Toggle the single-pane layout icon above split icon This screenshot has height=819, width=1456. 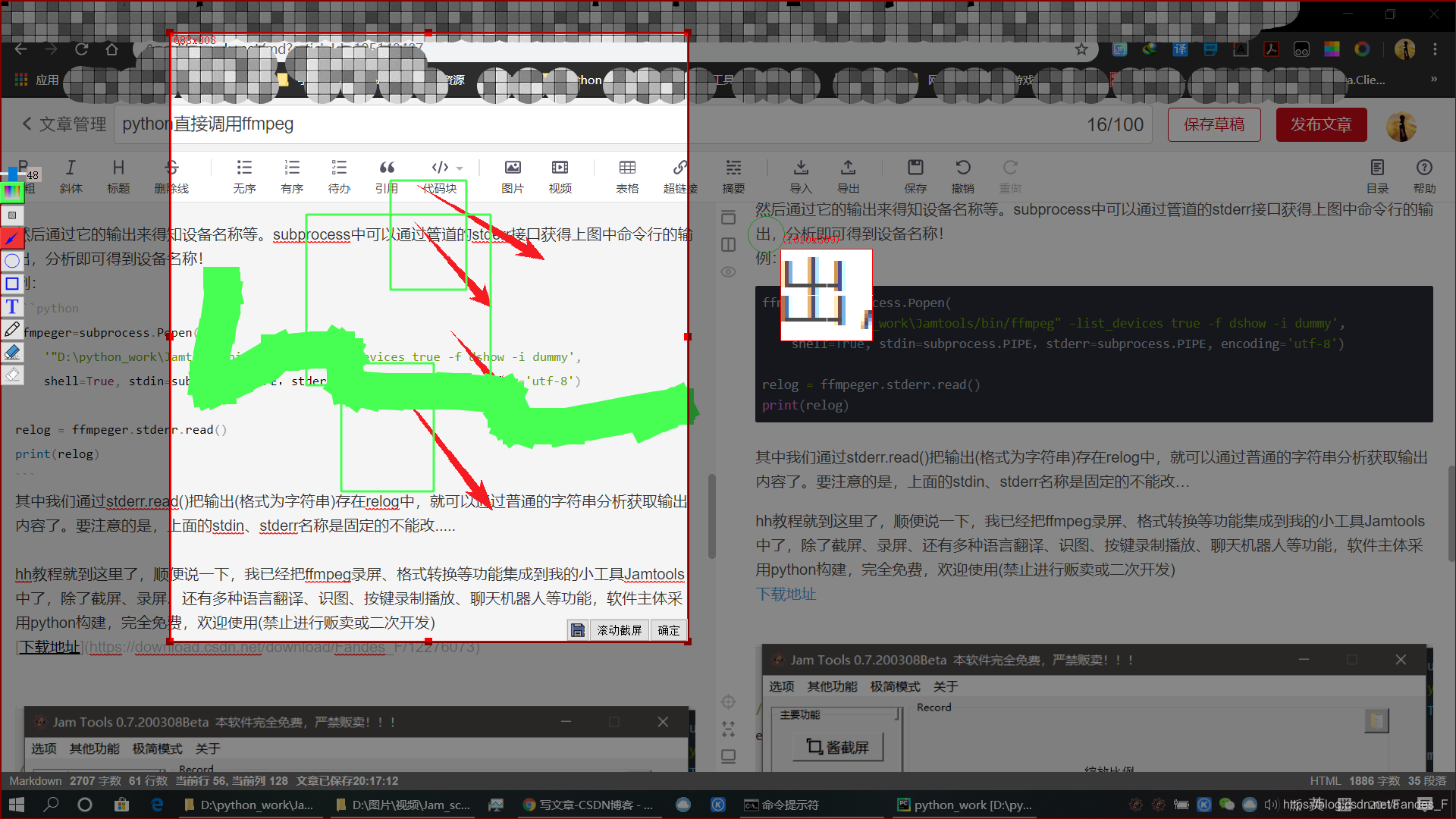pos(729,218)
